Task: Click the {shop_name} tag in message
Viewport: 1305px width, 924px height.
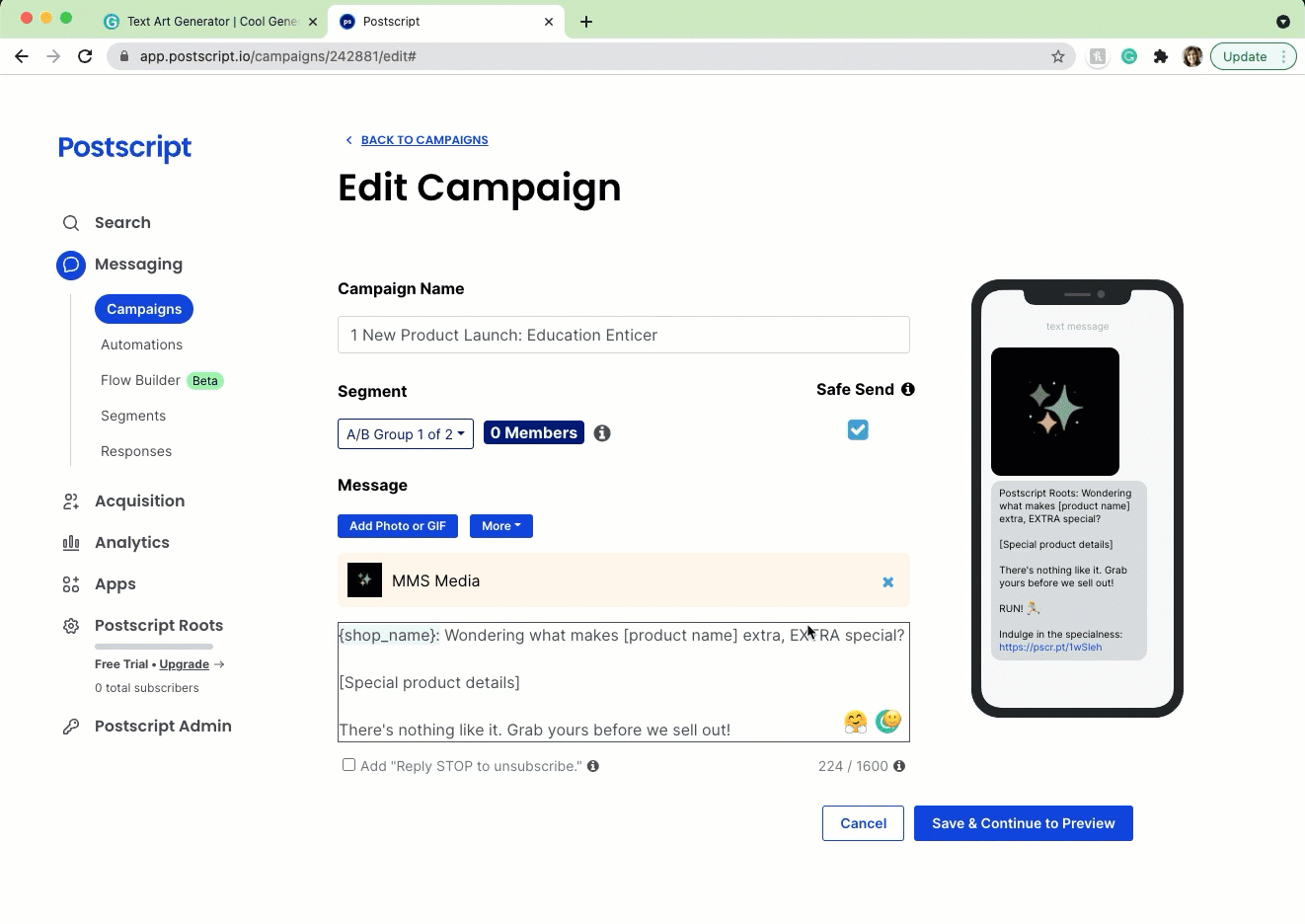Action: [388, 635]
